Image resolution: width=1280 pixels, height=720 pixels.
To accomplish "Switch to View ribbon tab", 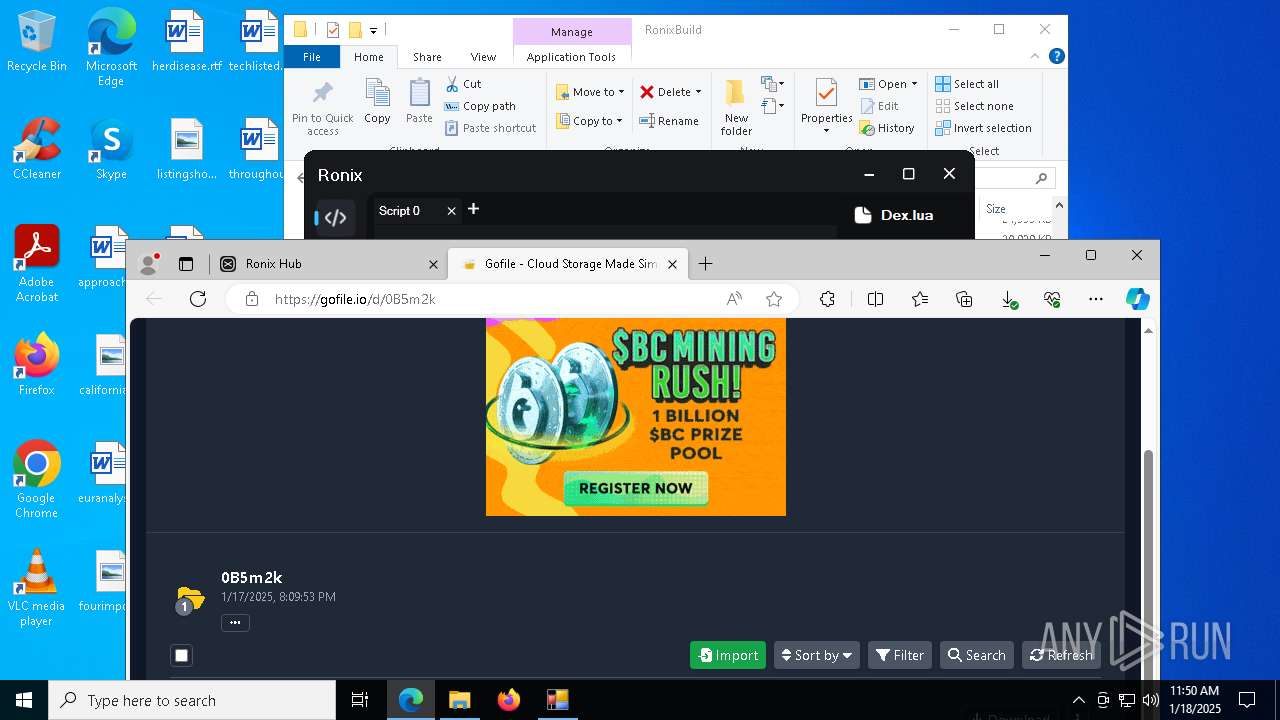I will [483, 57].
